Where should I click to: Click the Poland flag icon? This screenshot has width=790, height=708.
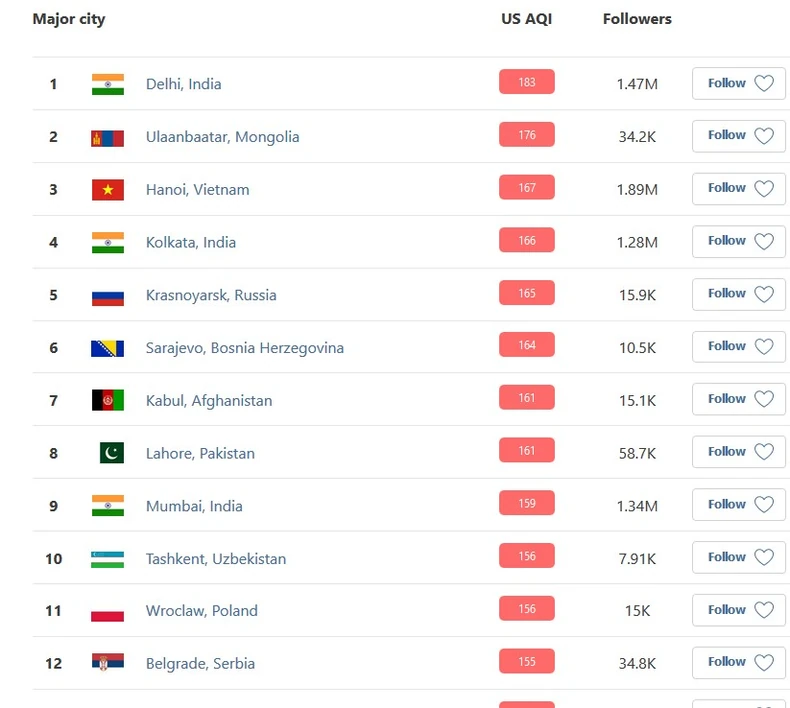tap(107, 611)
